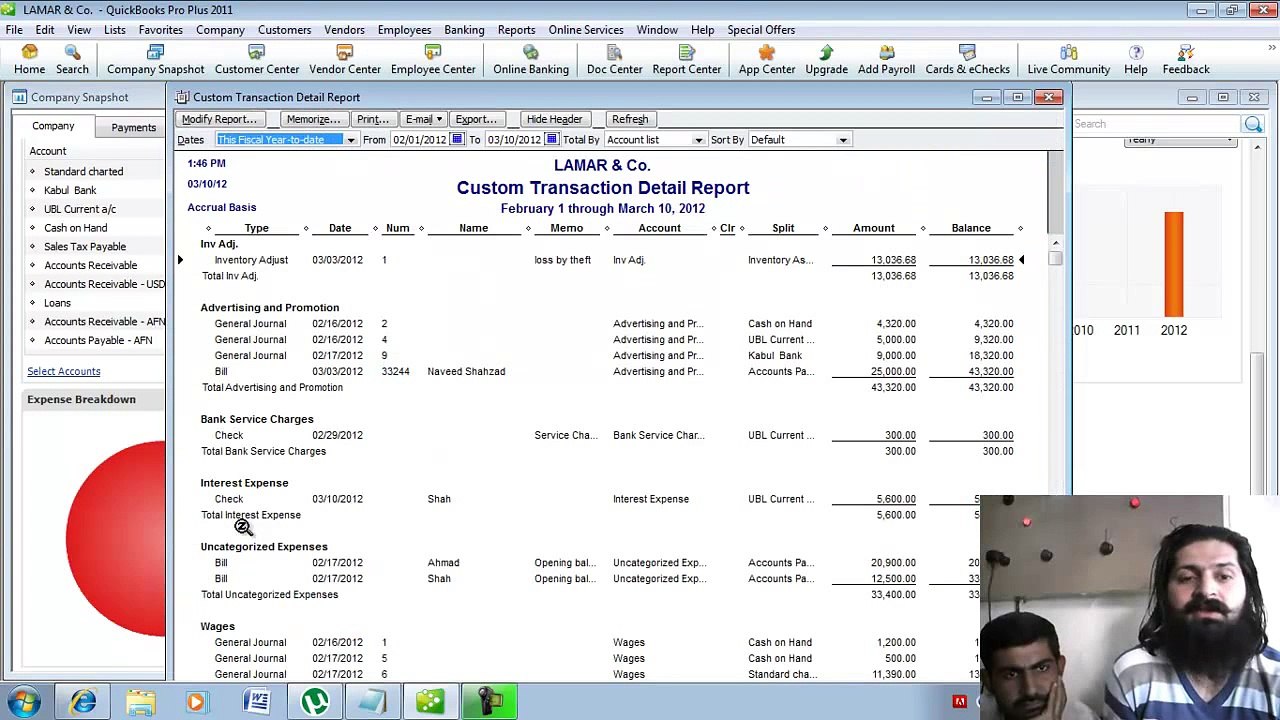Toggle the Kabul Bank account bullet
The image size is (1280, 720).
(x=32, y=190)
